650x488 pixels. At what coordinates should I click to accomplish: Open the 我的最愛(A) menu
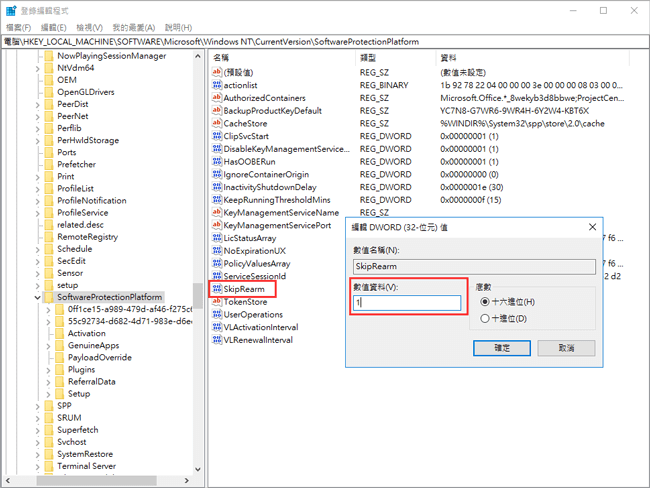[134, 27]
